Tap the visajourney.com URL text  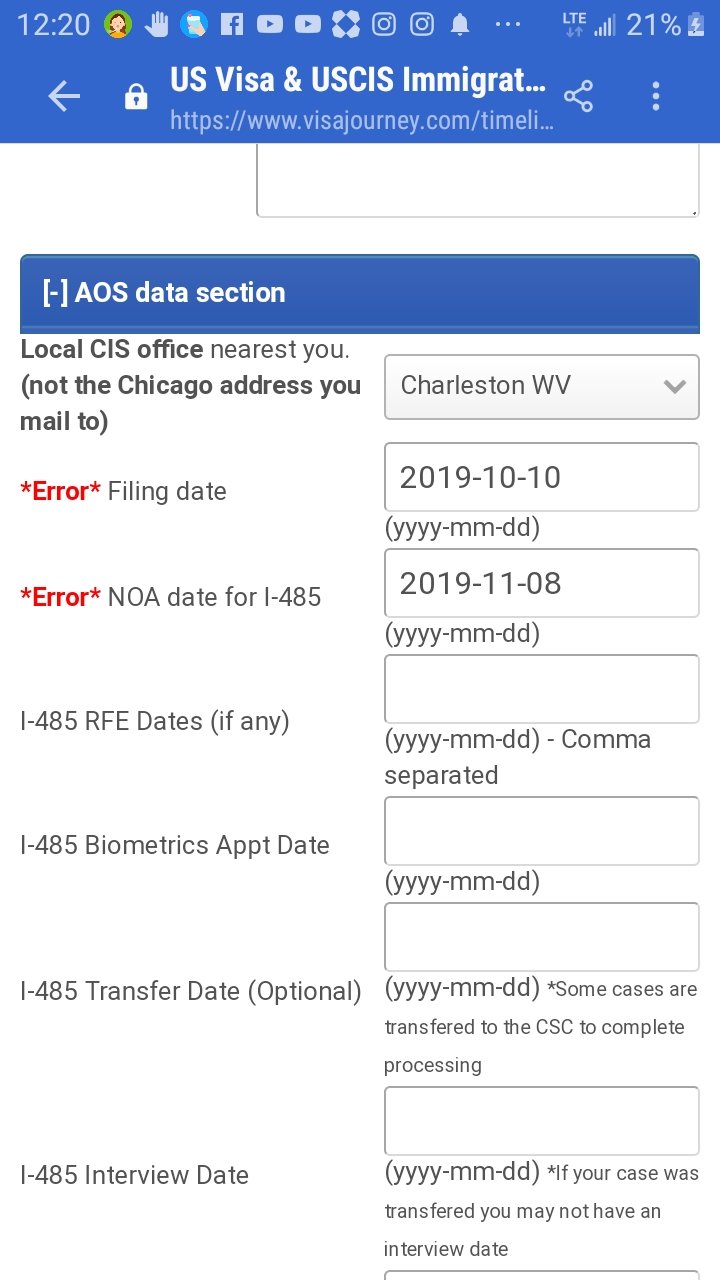tap(361, 121)
